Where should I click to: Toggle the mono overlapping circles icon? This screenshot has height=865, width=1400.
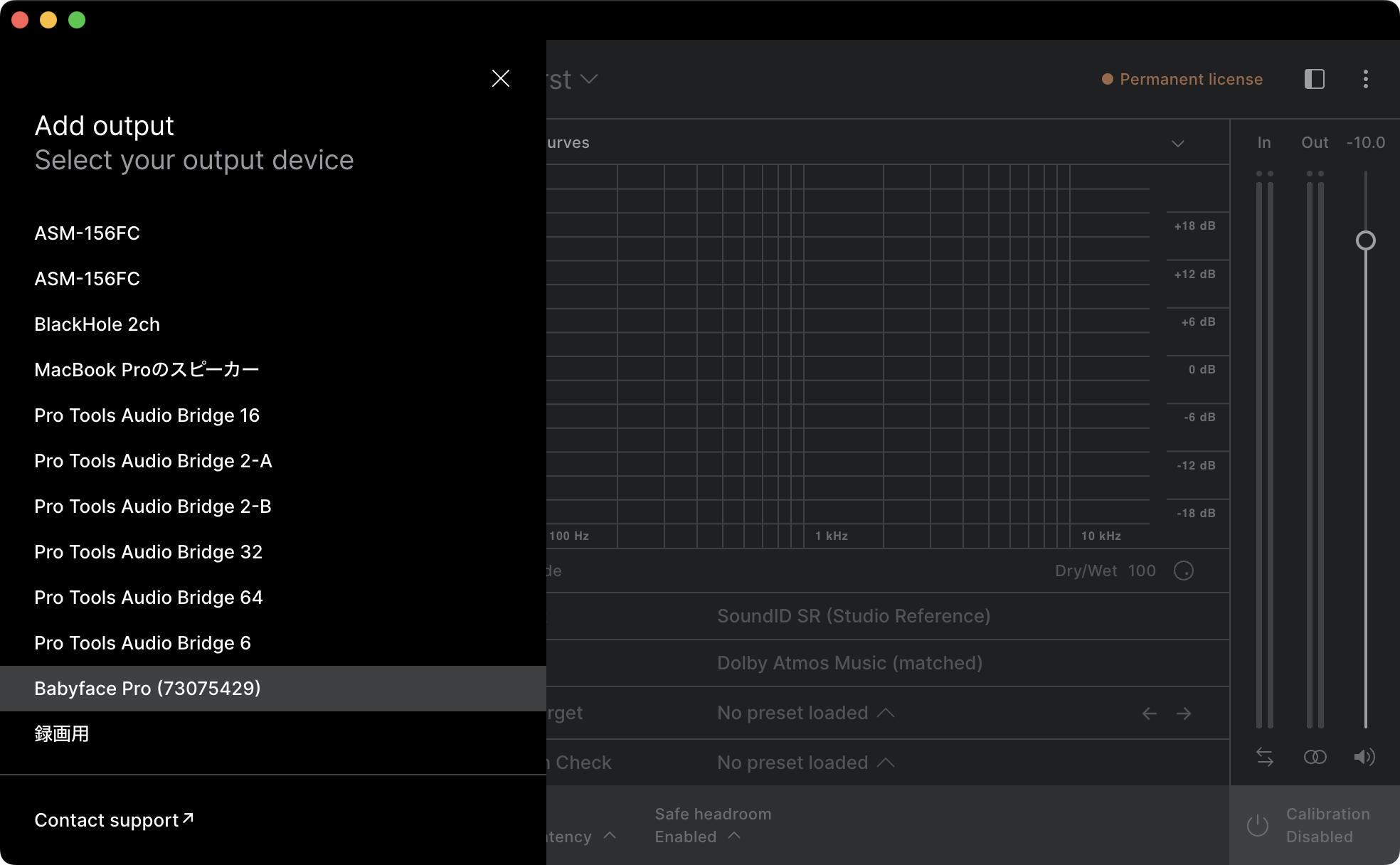(x=1315, y=757)
